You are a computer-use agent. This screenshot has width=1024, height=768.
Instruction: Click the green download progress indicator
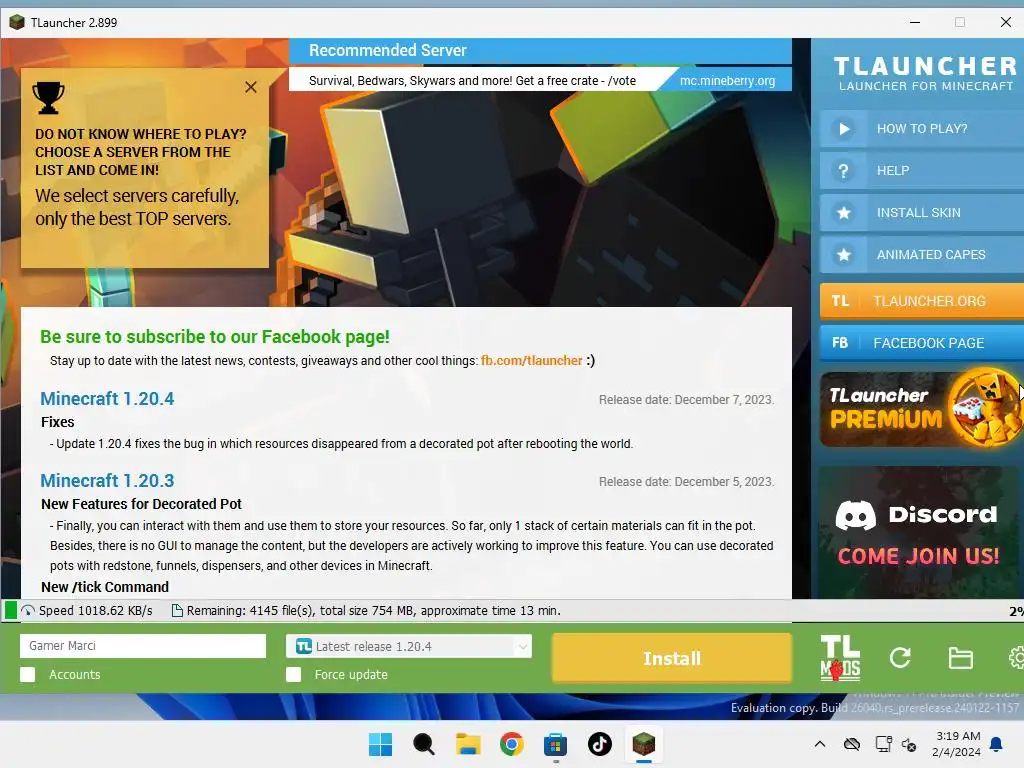click(11, 611)
